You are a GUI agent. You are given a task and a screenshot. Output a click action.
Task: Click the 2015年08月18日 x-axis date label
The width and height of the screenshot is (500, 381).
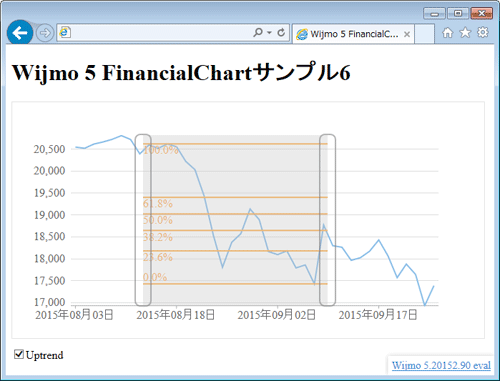(176, 315)
